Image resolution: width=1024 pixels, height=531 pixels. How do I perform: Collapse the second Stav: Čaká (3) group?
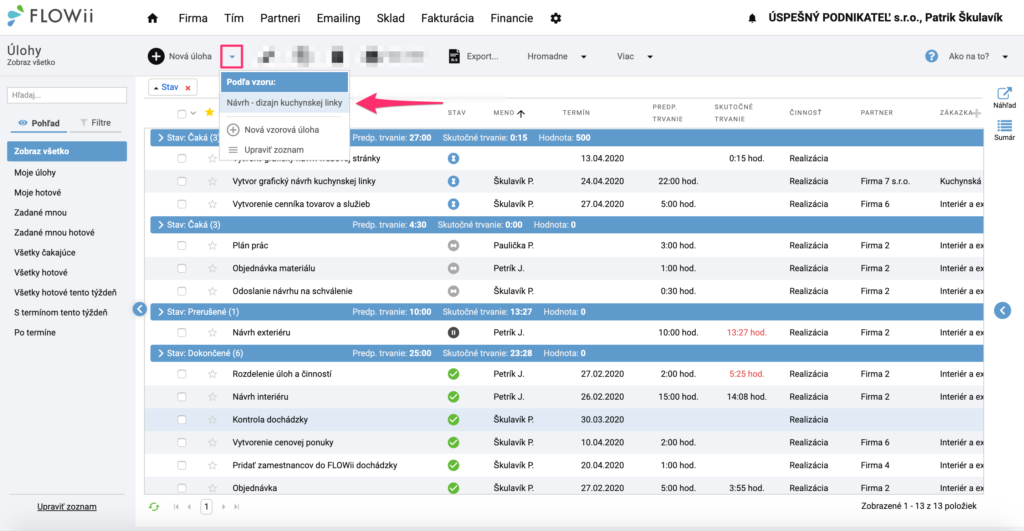click(161, 225)
